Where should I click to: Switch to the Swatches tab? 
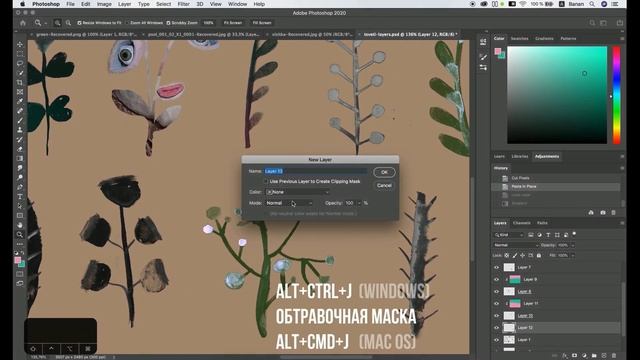(x=520, y=38)
